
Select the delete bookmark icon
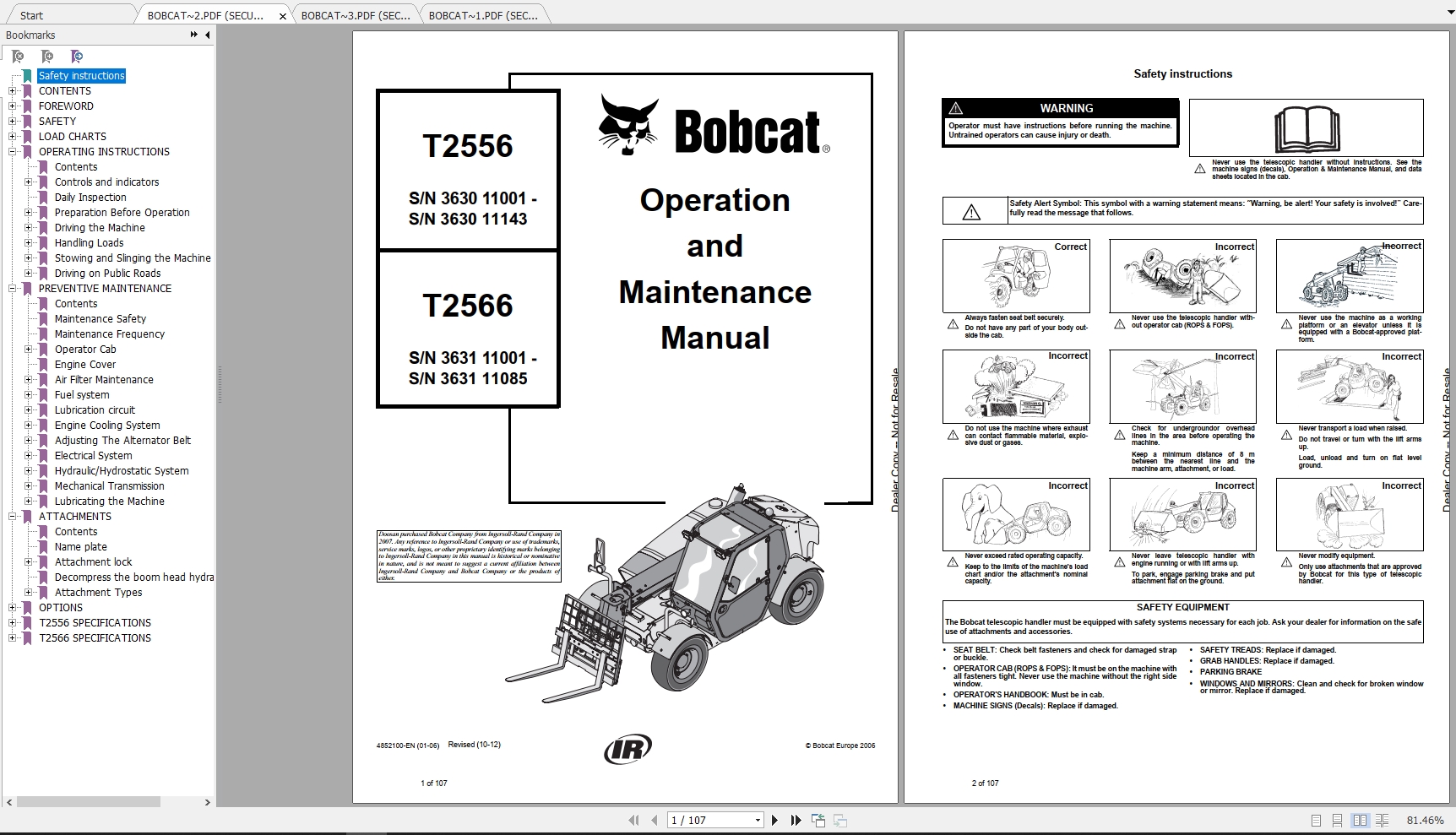pos(19,56)
